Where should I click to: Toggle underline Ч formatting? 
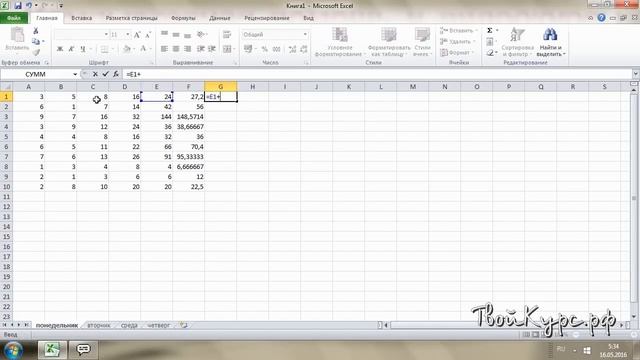point(83,49)
